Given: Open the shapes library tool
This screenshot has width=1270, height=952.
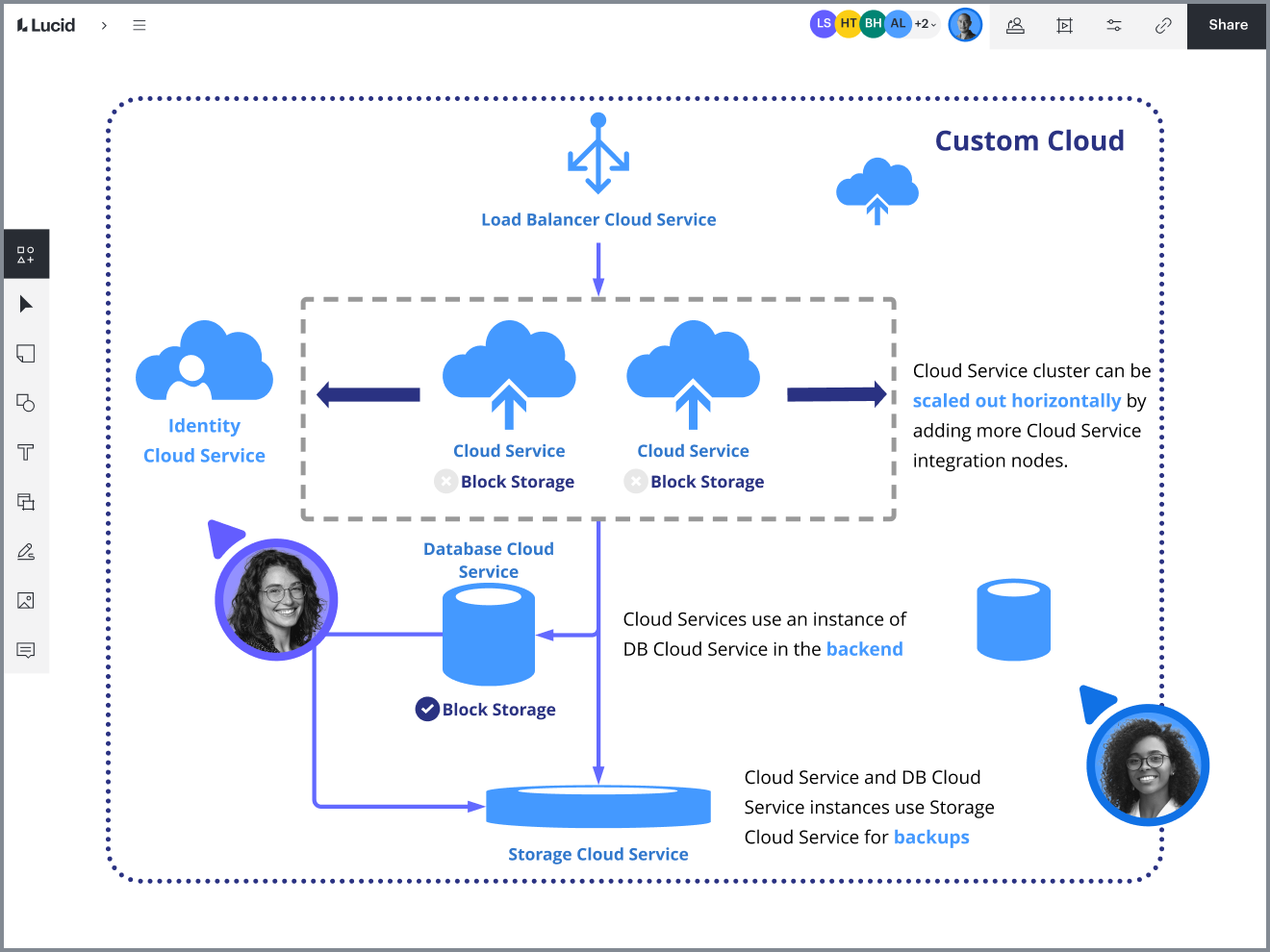Looking at the screenshot, I should coord(26,255).
